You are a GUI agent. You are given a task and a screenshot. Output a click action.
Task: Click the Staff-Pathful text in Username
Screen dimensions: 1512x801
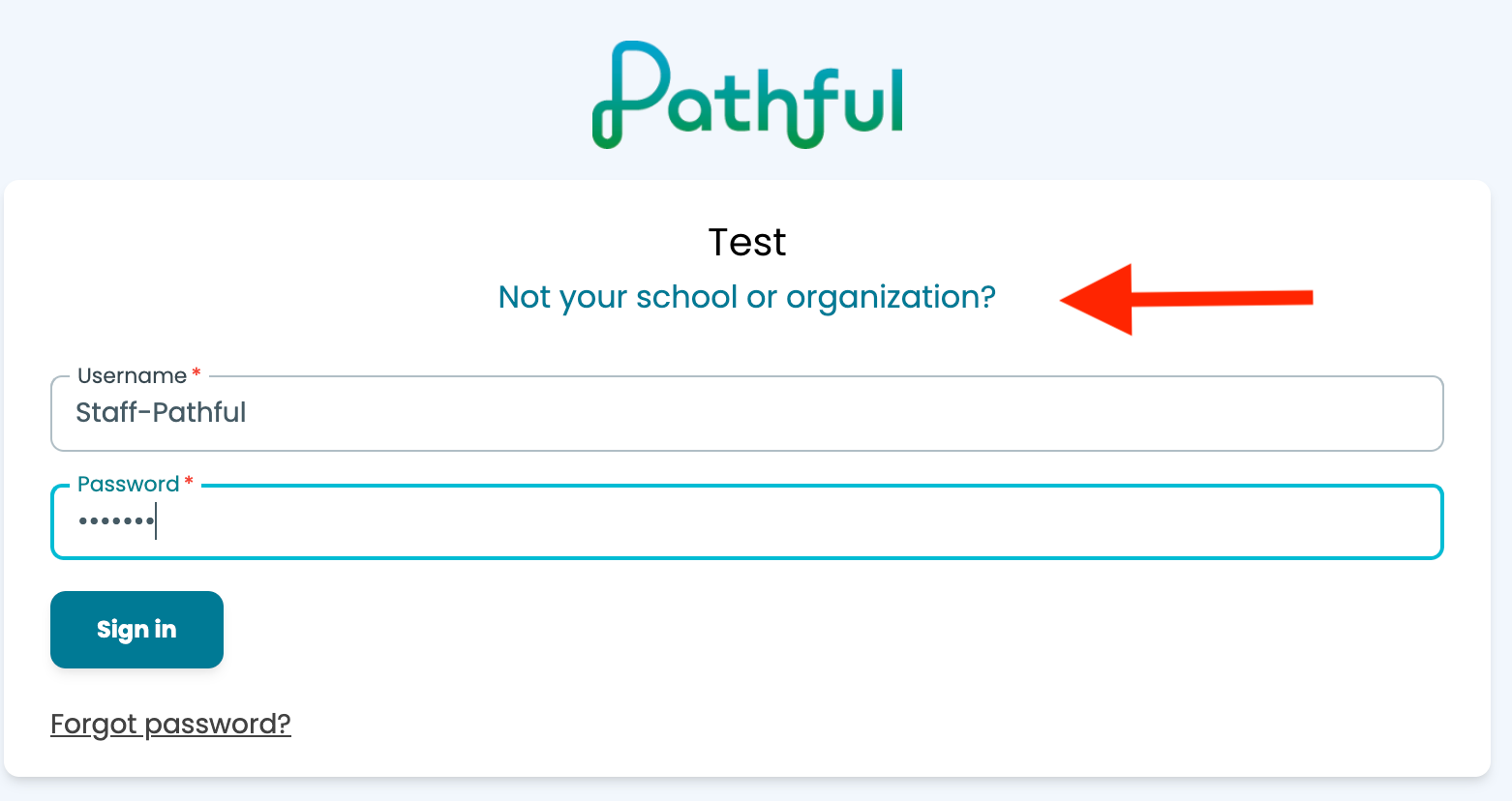coord(161,413)
